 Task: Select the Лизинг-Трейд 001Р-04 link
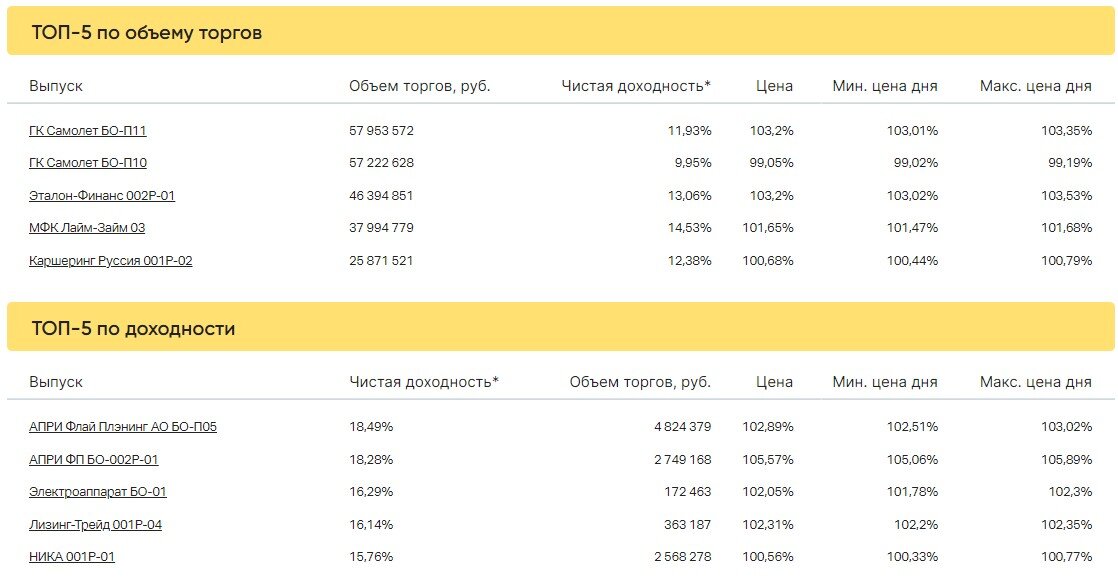96,524
